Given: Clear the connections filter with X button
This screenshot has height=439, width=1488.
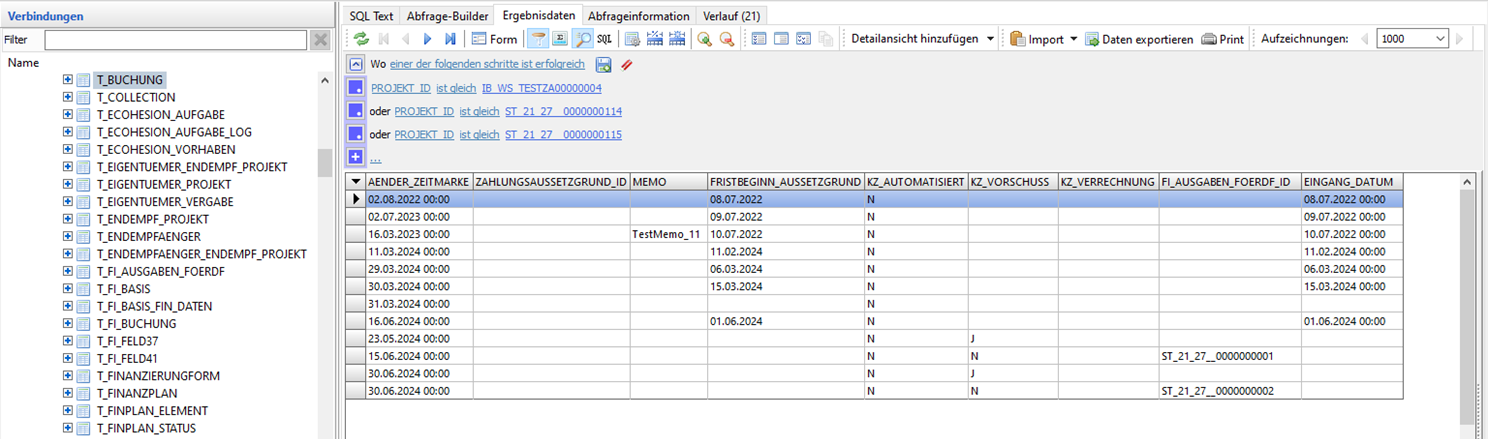Looking at the screenshot, I should (x=320, y=40).
